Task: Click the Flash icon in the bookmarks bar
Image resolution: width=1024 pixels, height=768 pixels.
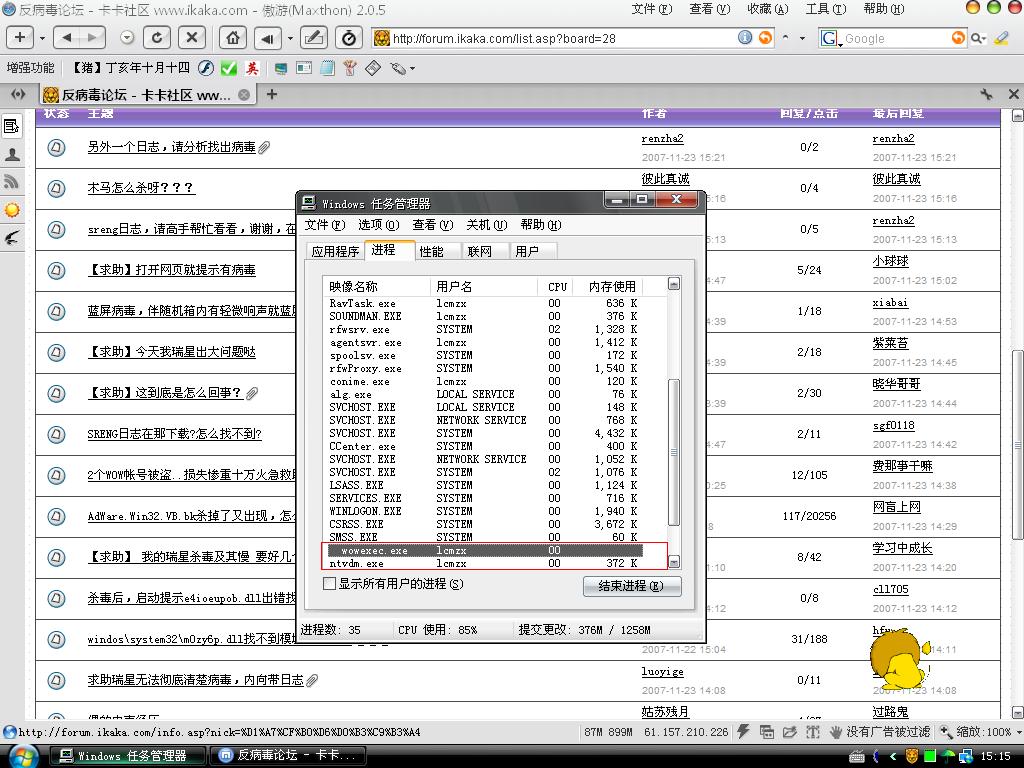Action: point(205,68)
